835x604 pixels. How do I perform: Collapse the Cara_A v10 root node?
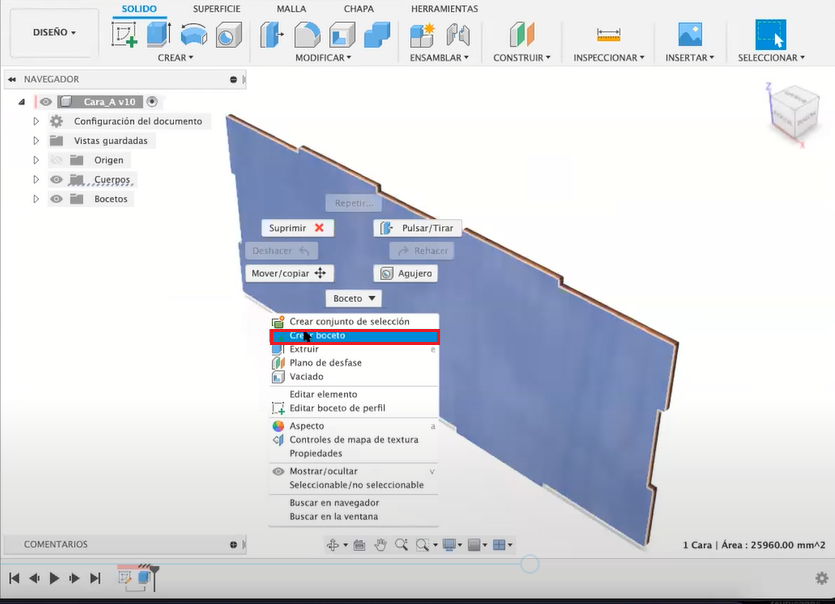click(x=21, y=102)
